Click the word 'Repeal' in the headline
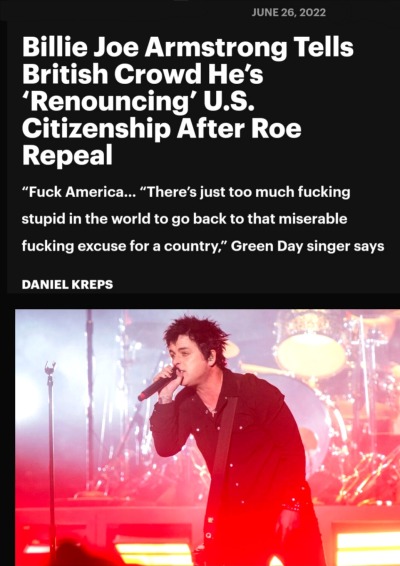The image size is (400, 566). coord(67,155)
